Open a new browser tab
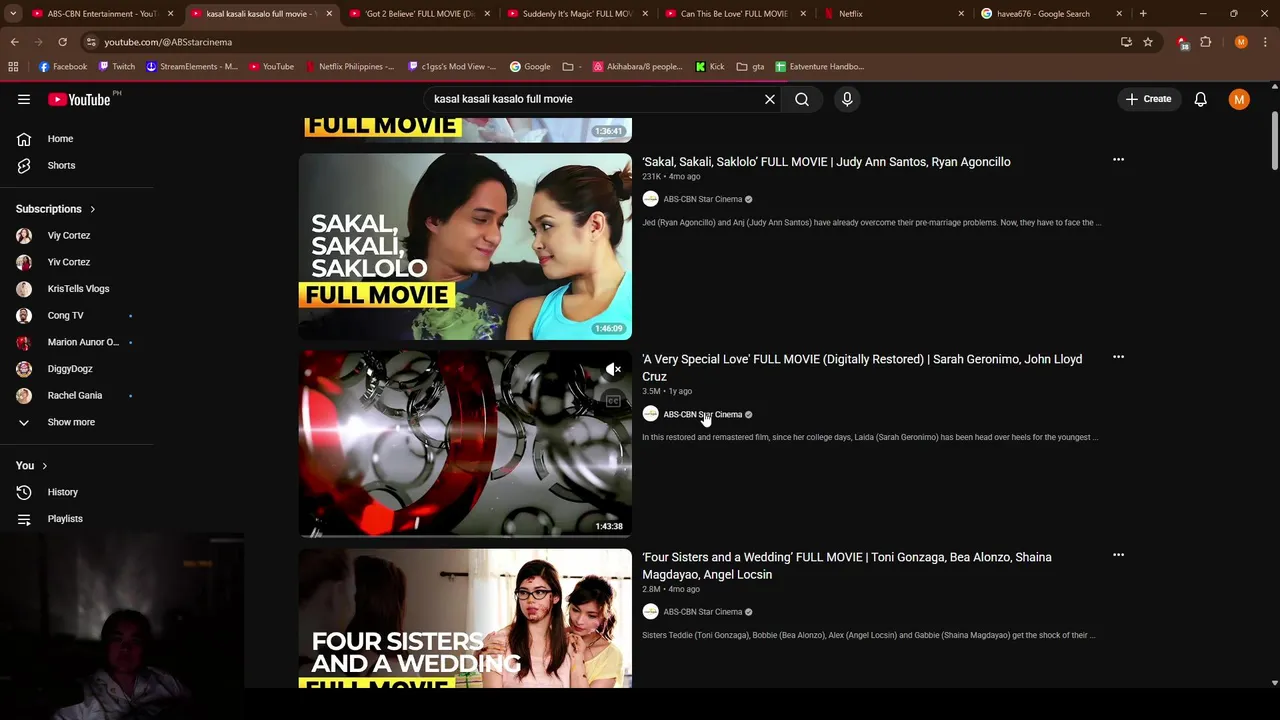This screenshot has width=1280, height=720. pos(1143,14)
